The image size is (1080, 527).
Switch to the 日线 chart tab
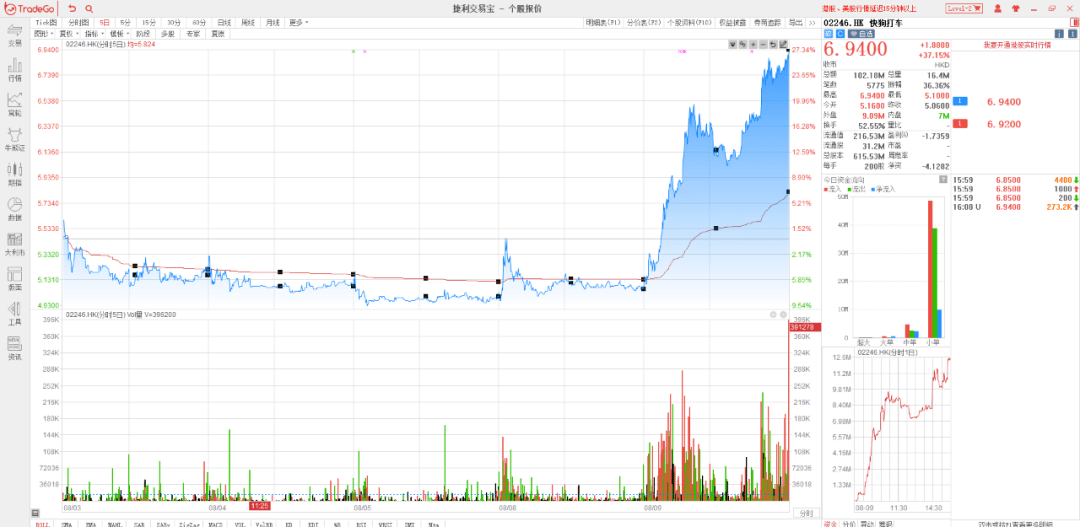[224, 22]
